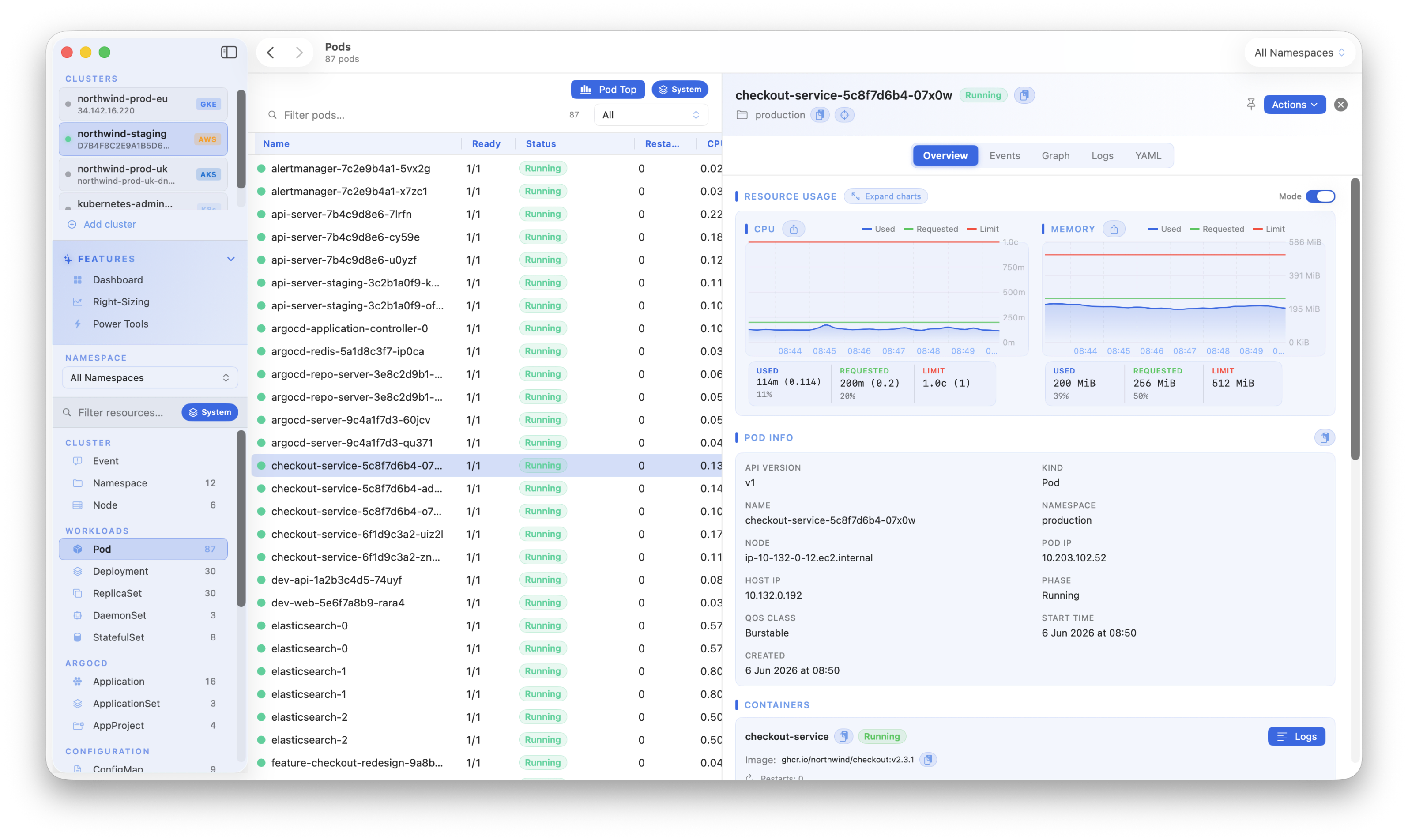Copy the pod name checkout-service-5c8f7d6b4-07x0w
This screenshot has height=840, width=1408.
tap(1024, 95)
